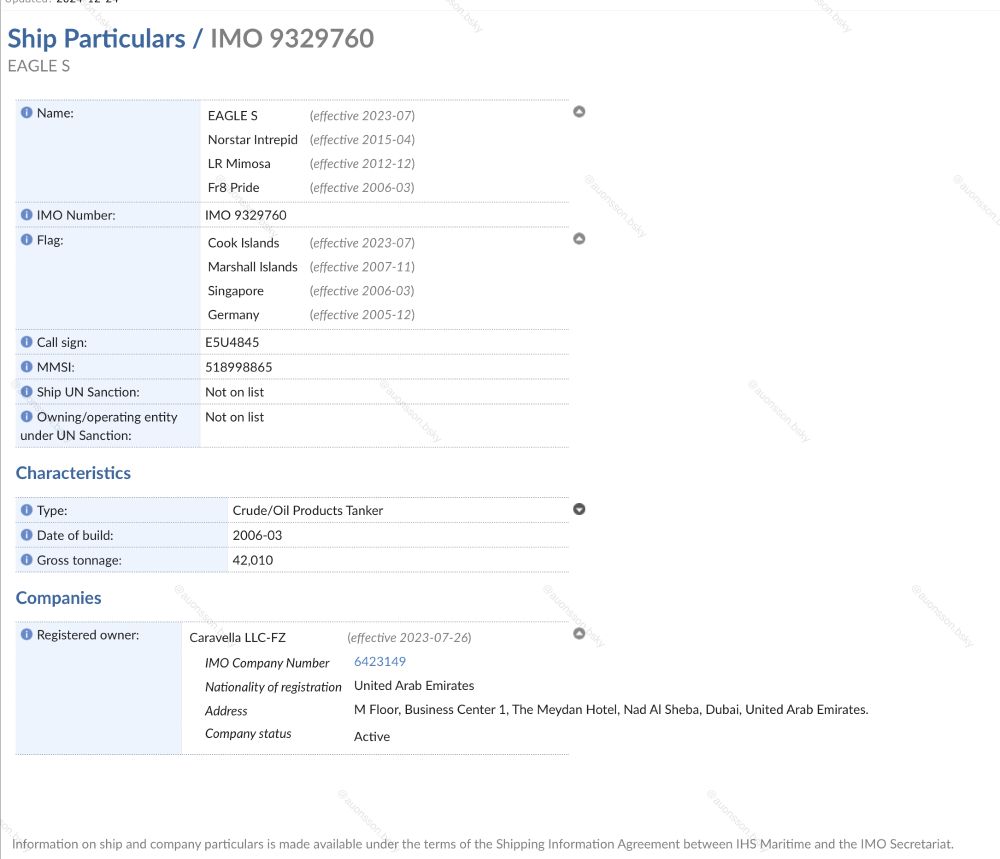Select the EAGLE S name entry
1000x859 pixels.
click(233, 115)
